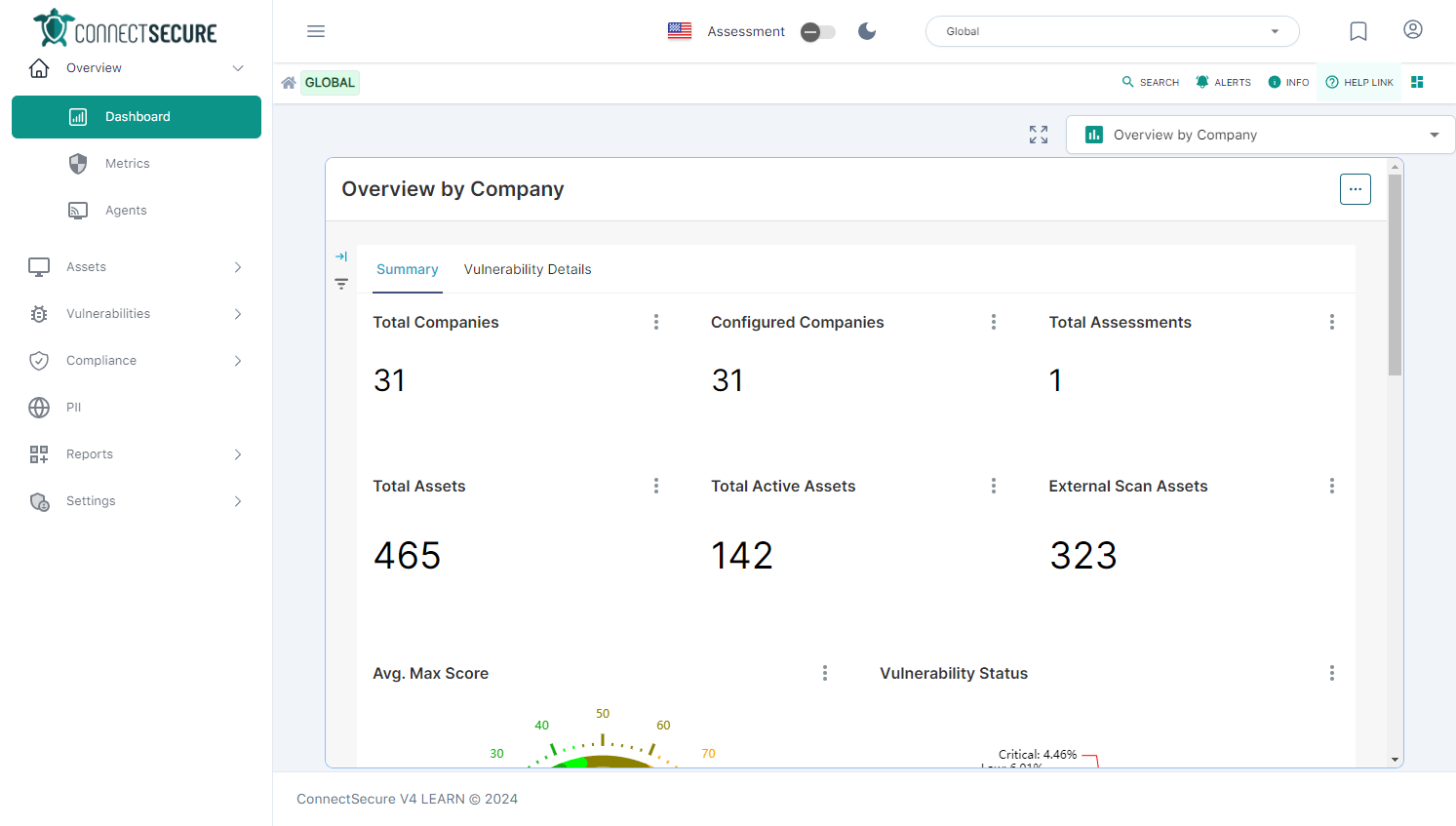Open the dashboard grid layout icon
Image resolution: width=1456 pixels, height=826 pixels.
[1417, 82]
